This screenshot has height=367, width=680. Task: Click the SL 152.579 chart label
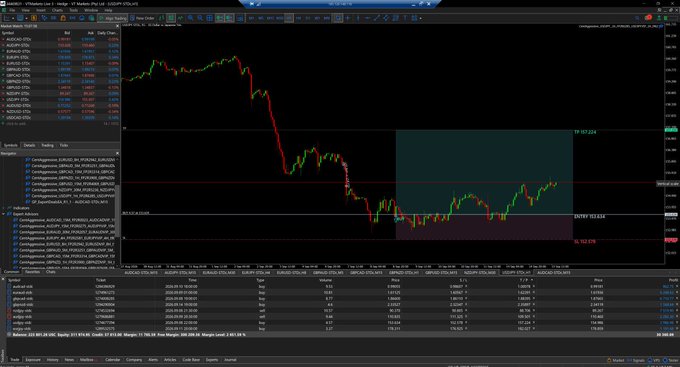pos(585,242)
